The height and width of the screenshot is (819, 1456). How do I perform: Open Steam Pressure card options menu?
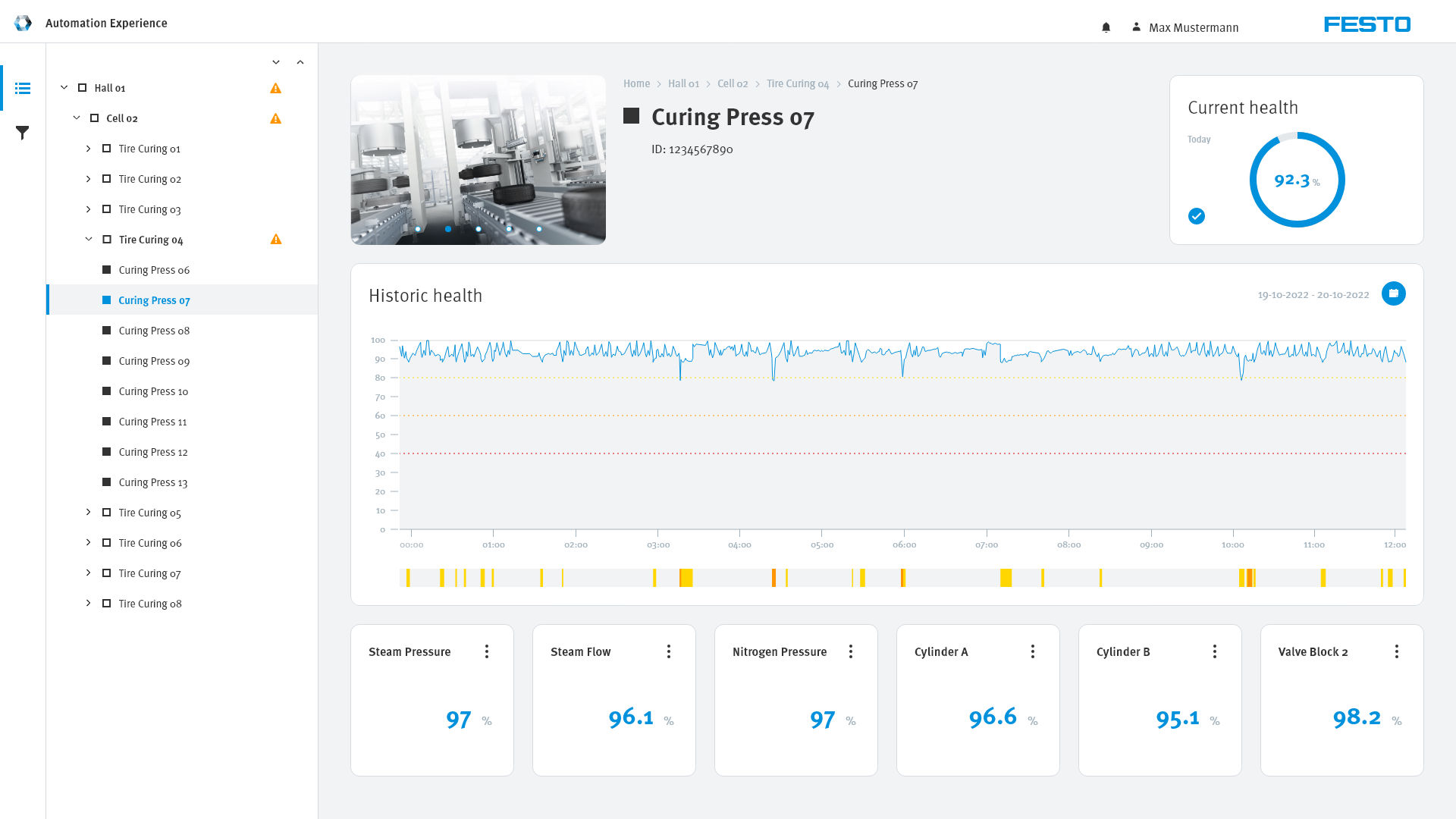pos(487,651)
